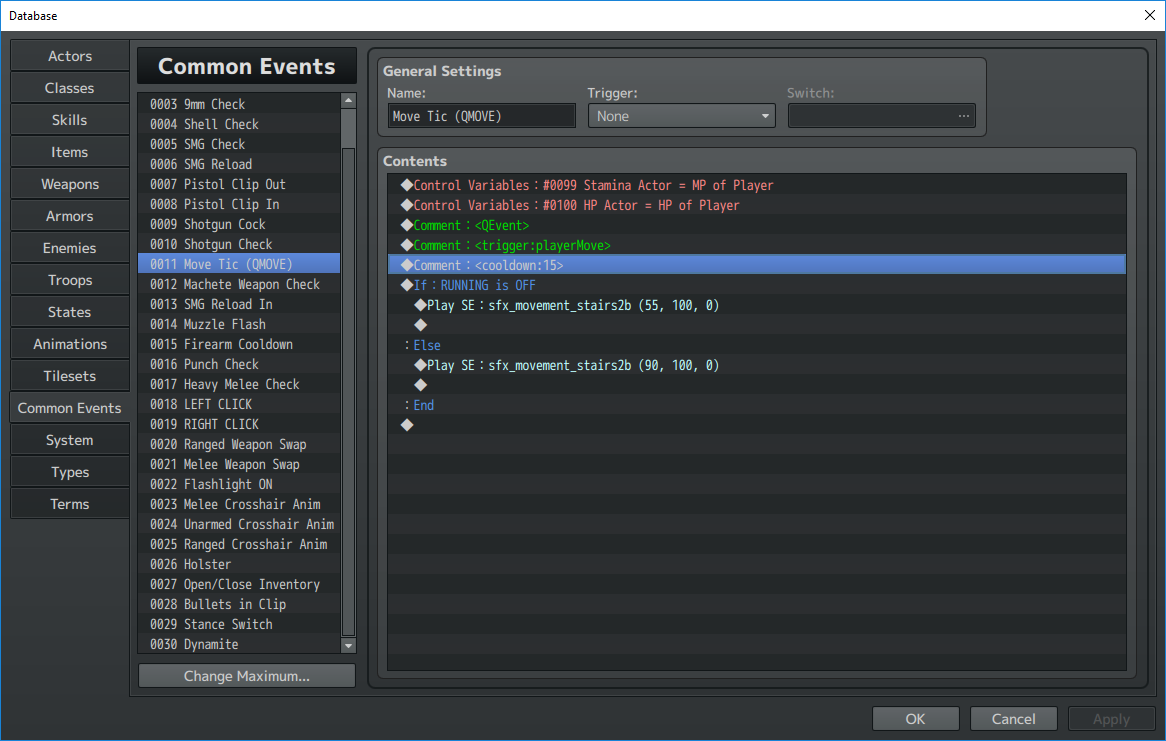Click the Switch ellipsis selector field

coord(881,116)
